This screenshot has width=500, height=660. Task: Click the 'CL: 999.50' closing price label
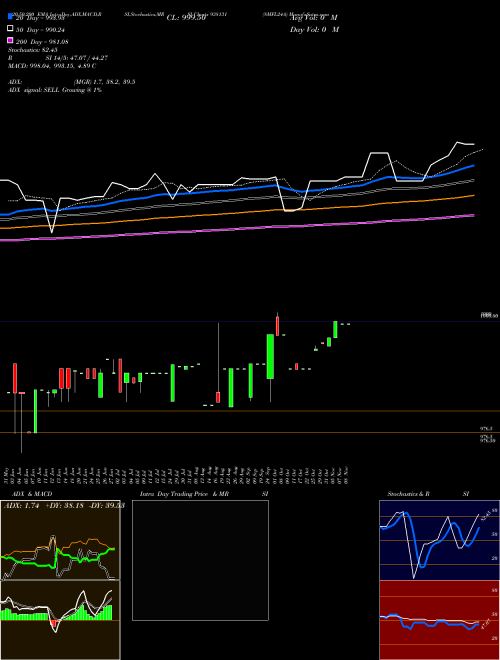(x=186, y=18)
